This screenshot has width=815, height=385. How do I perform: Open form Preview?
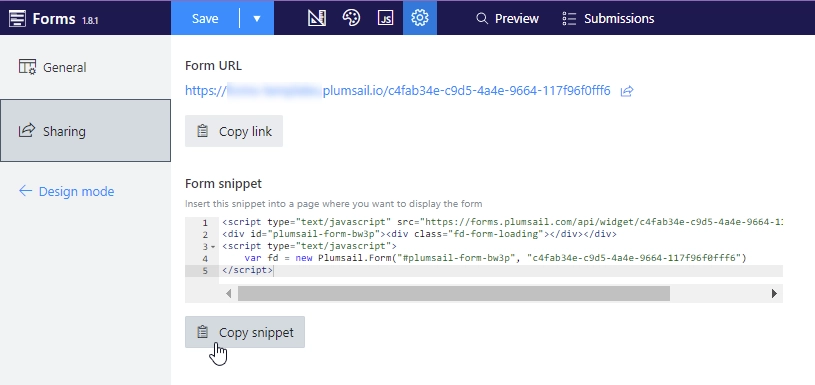tap(507, 19)
